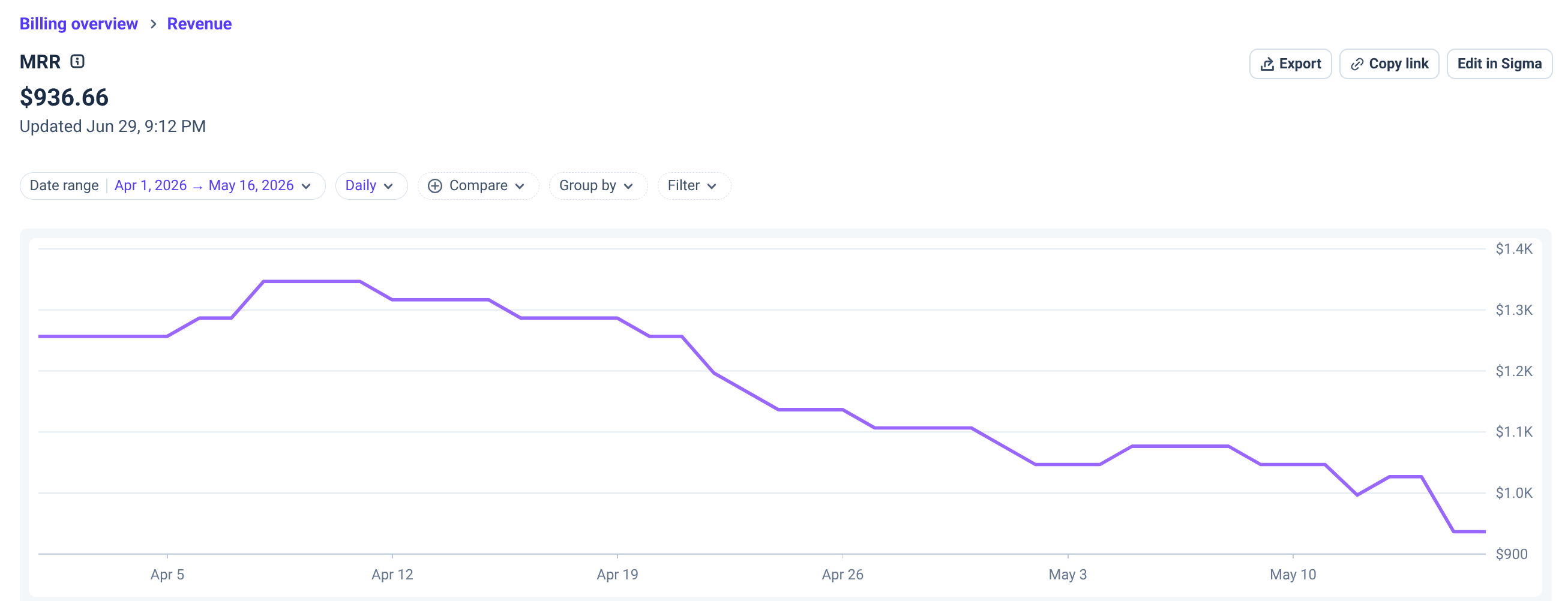
Task: Click the date range arrow between dates
Action: 197,187
